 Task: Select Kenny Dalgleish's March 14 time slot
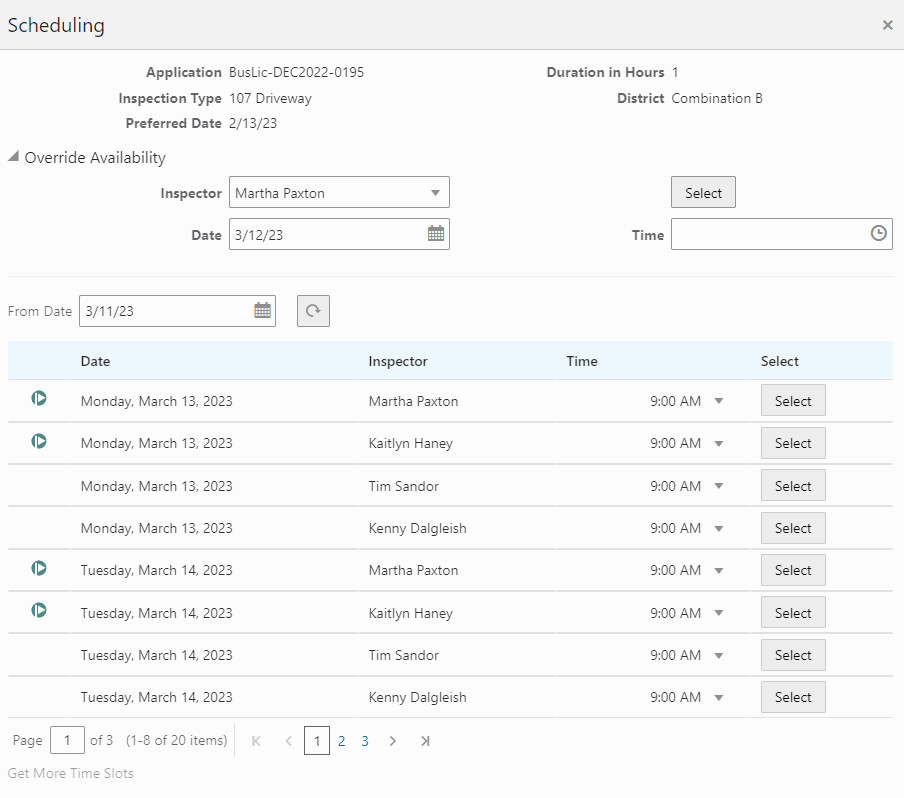click(x=792, y=697)
